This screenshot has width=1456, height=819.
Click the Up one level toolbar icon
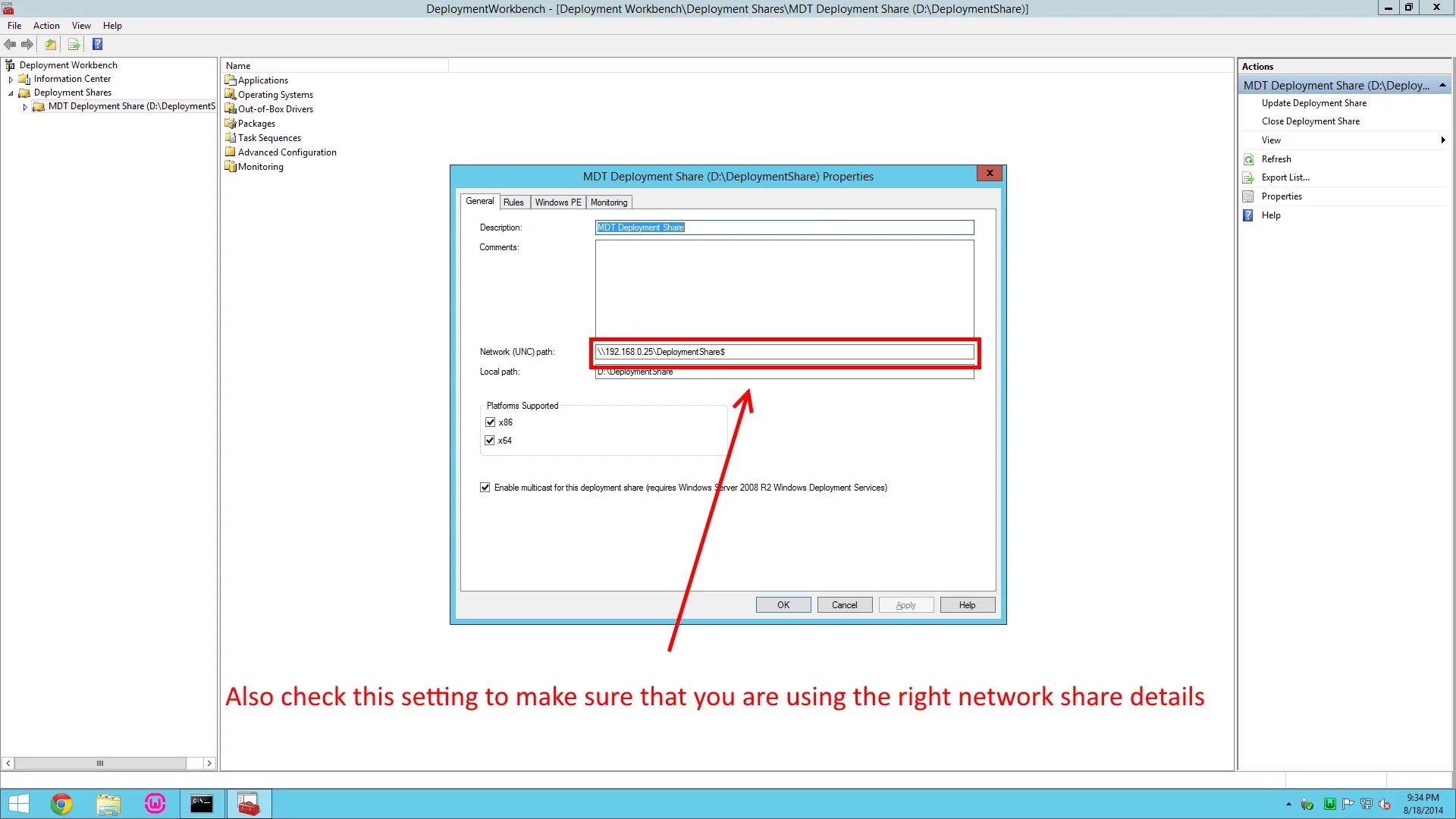pyautogui.click(x=51, y=44)
